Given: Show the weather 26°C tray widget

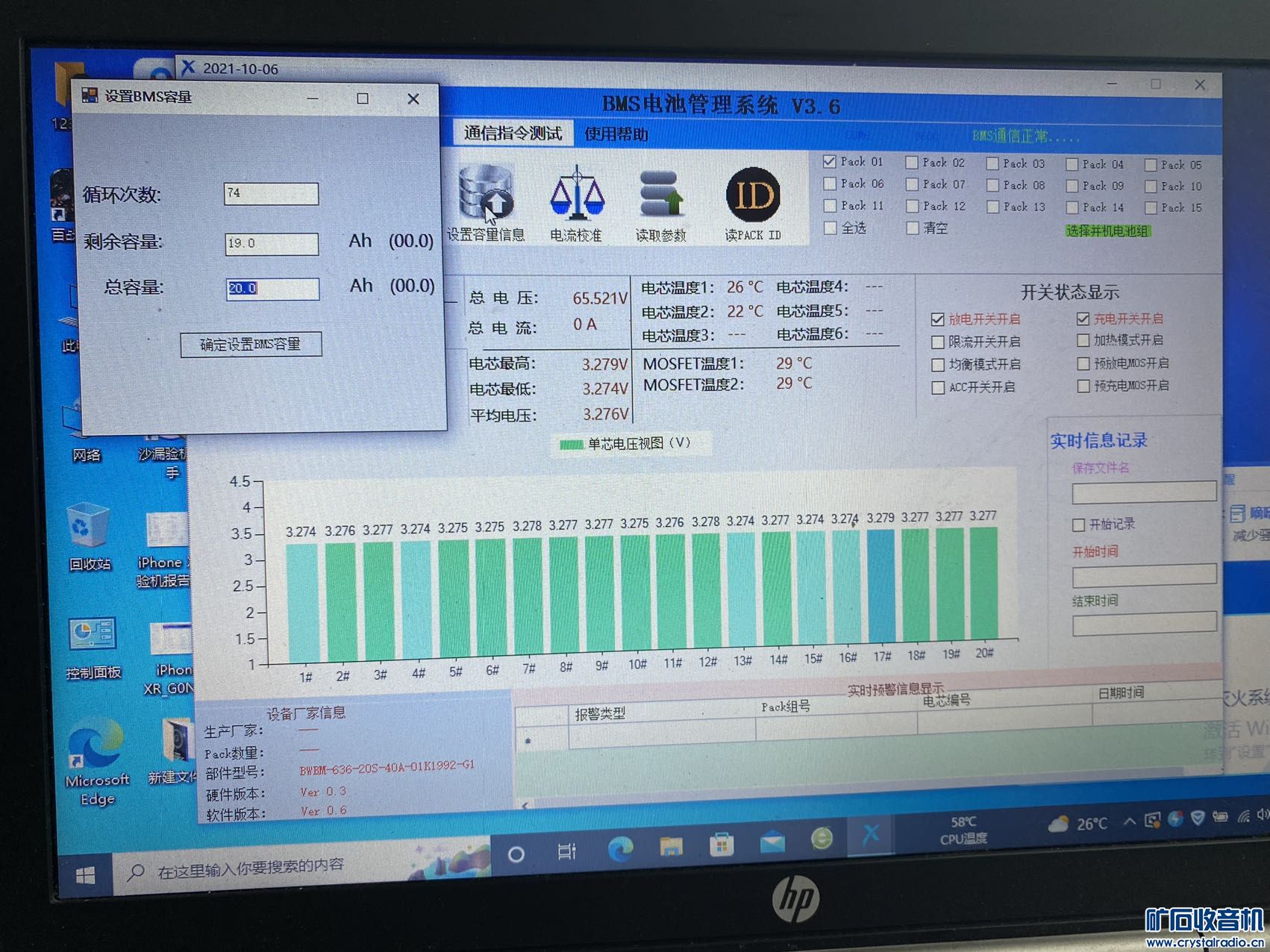Looking at the screenshot, I should [x=1077, y=824].
